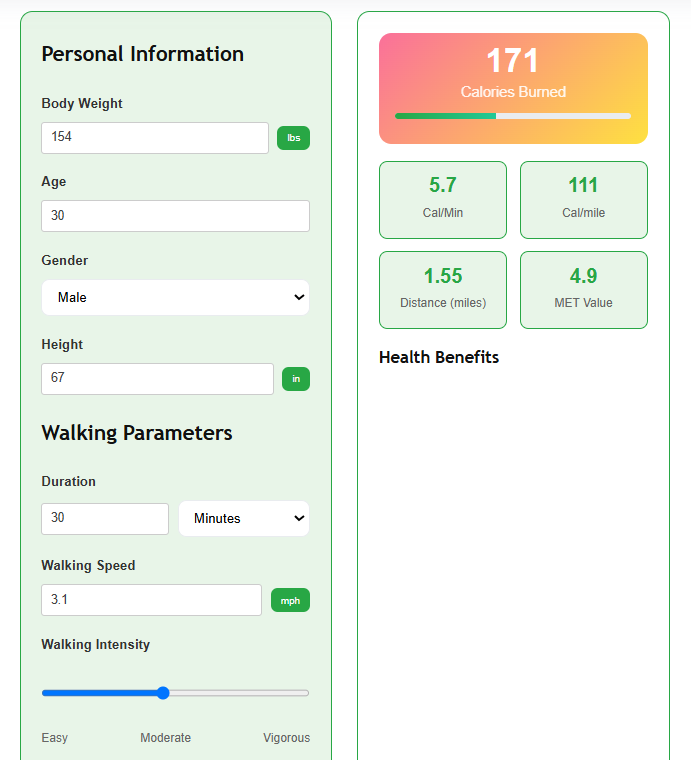The height and width of the screenshot is (760, 691).
Task: Click the Duration value input field
Action: pyautogui.click(x=105, y=519)
